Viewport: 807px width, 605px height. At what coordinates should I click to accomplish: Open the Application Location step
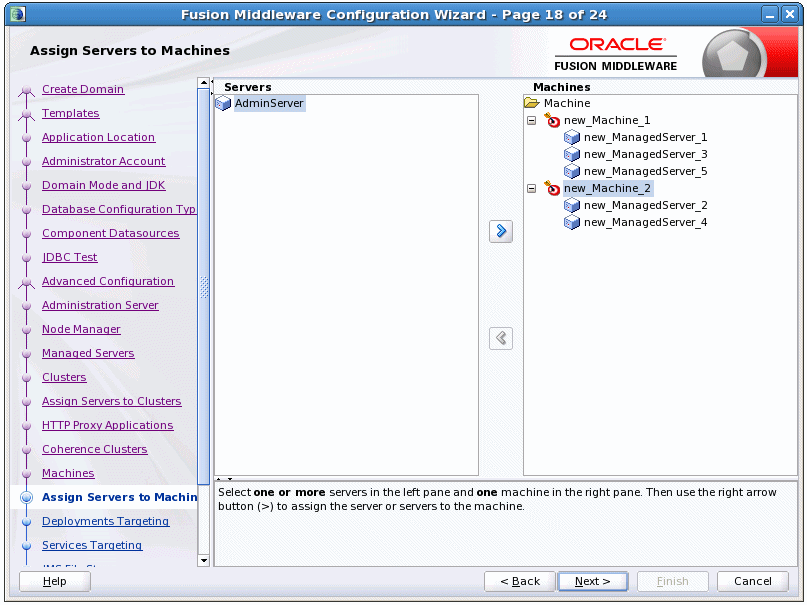[98, 137]
